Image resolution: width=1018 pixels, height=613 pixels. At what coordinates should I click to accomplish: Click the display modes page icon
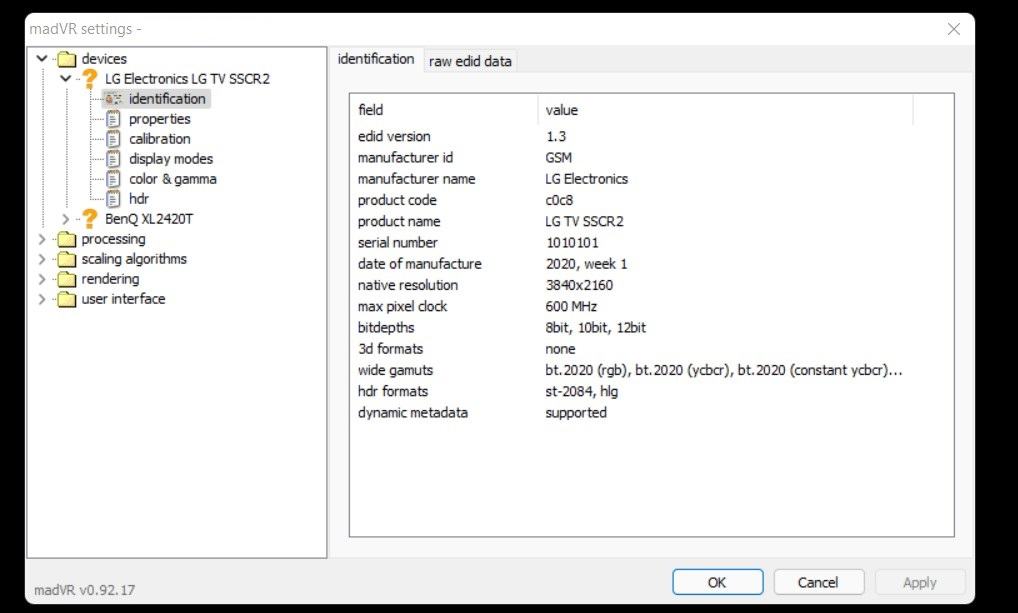[113, 159]
